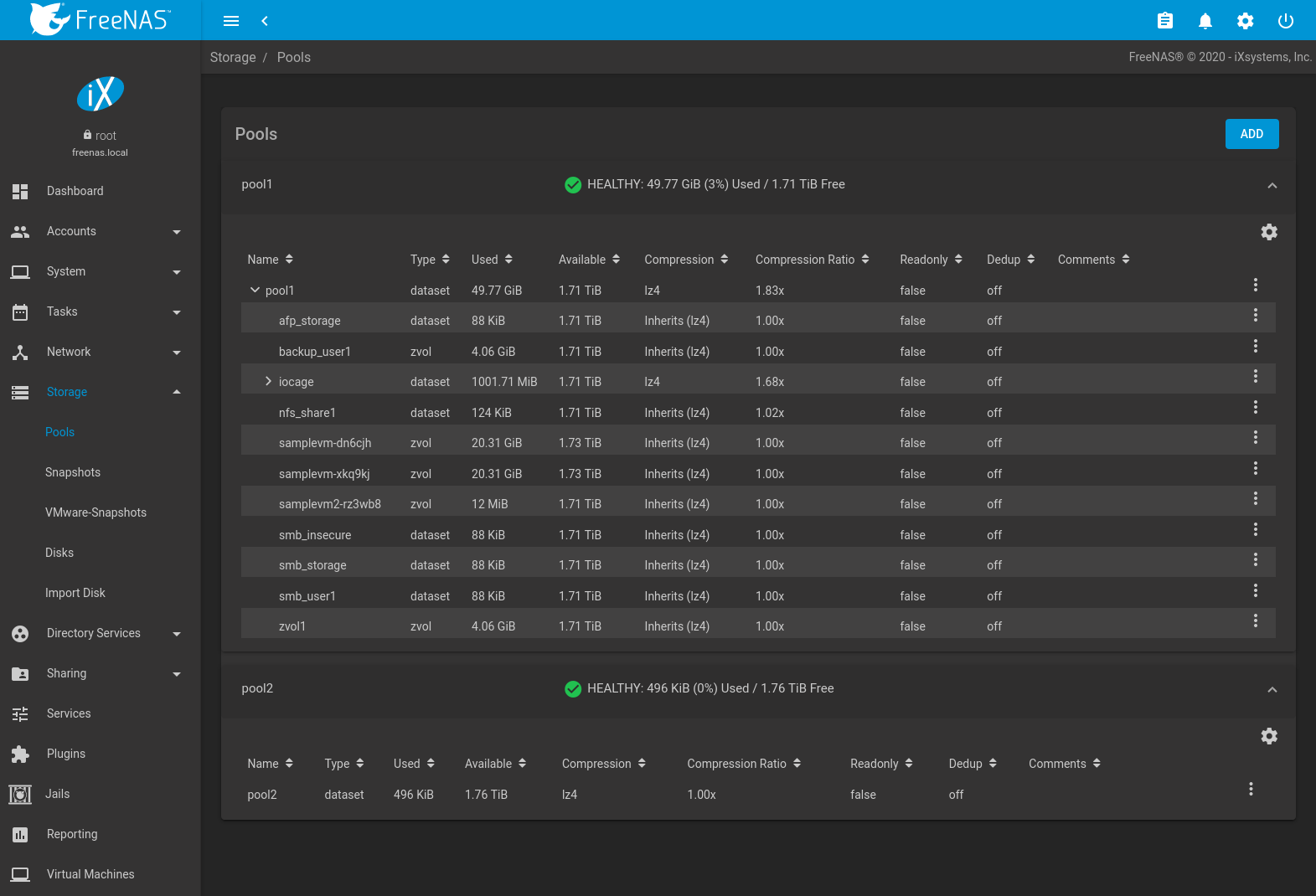Open the settings gear in top bar
This screenshot has height=896, width=1316.
1245,21
